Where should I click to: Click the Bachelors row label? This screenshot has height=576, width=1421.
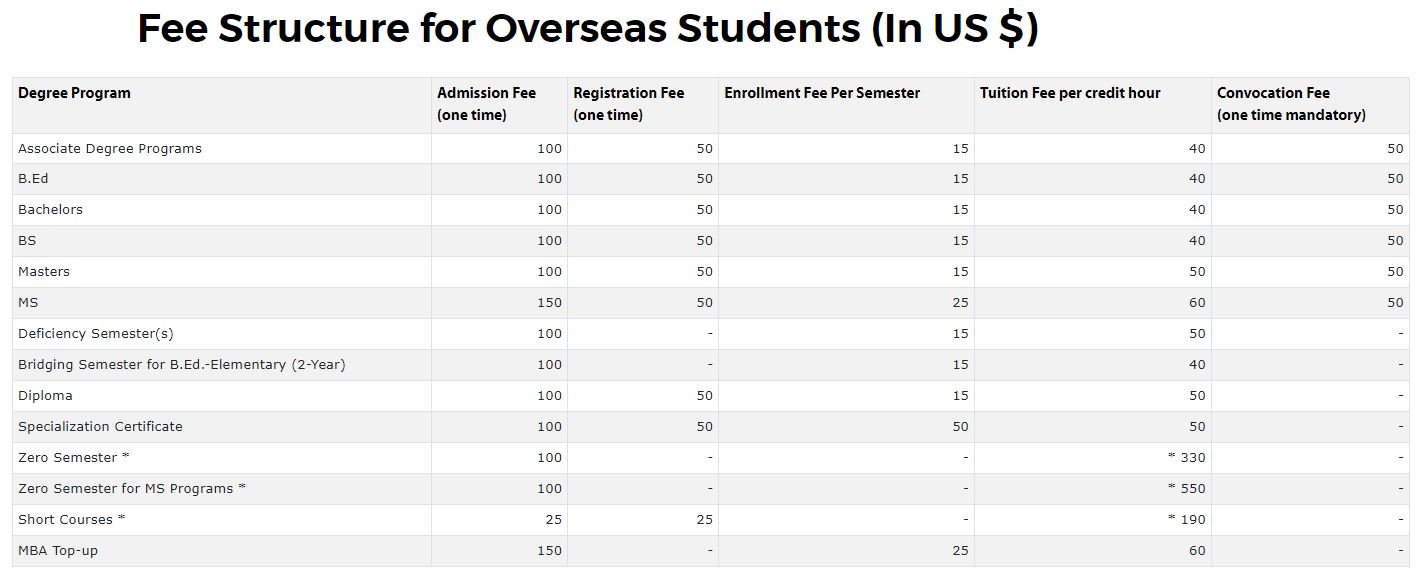coord(50,210)
